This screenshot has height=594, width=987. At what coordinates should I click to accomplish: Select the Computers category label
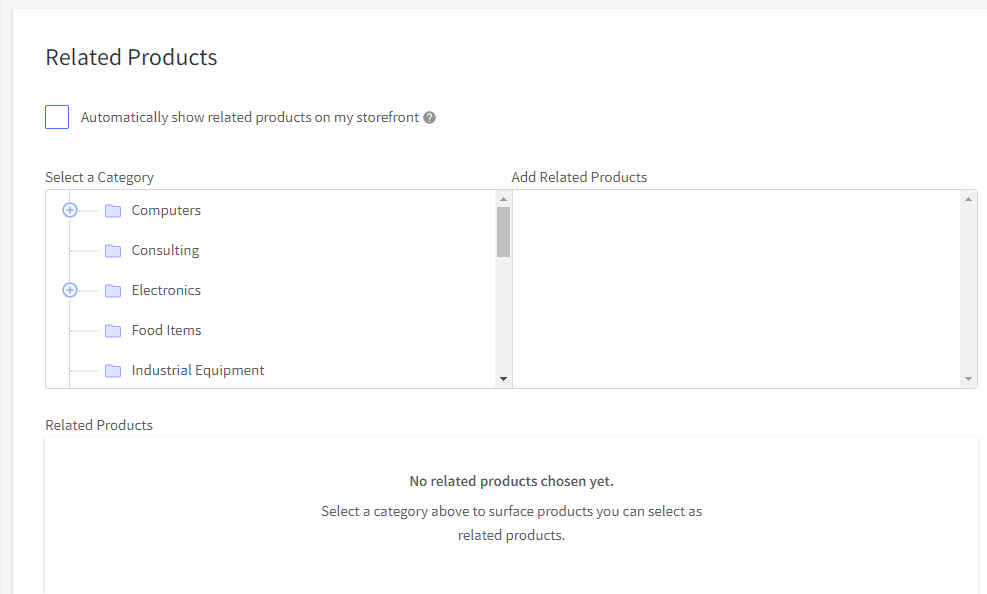coord(166,210)
